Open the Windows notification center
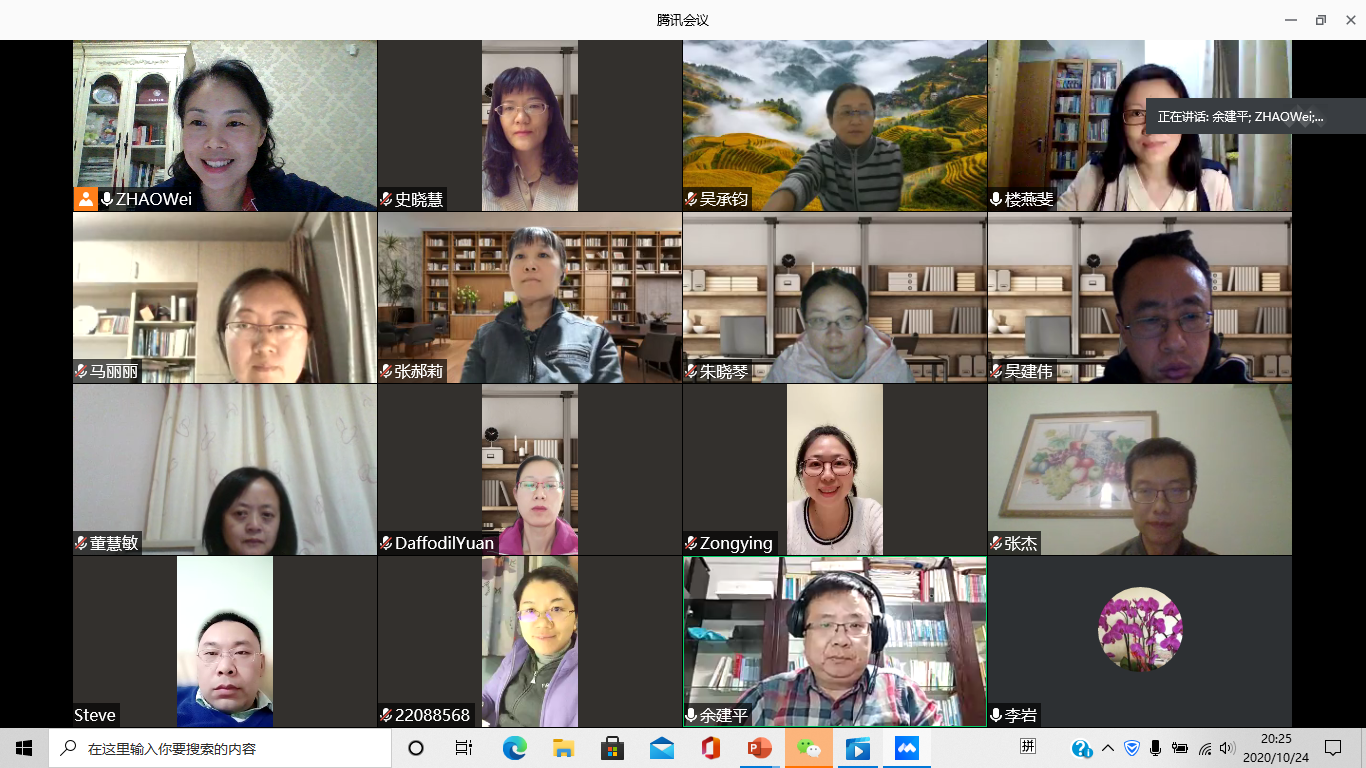 click(x=1333, y=748)
